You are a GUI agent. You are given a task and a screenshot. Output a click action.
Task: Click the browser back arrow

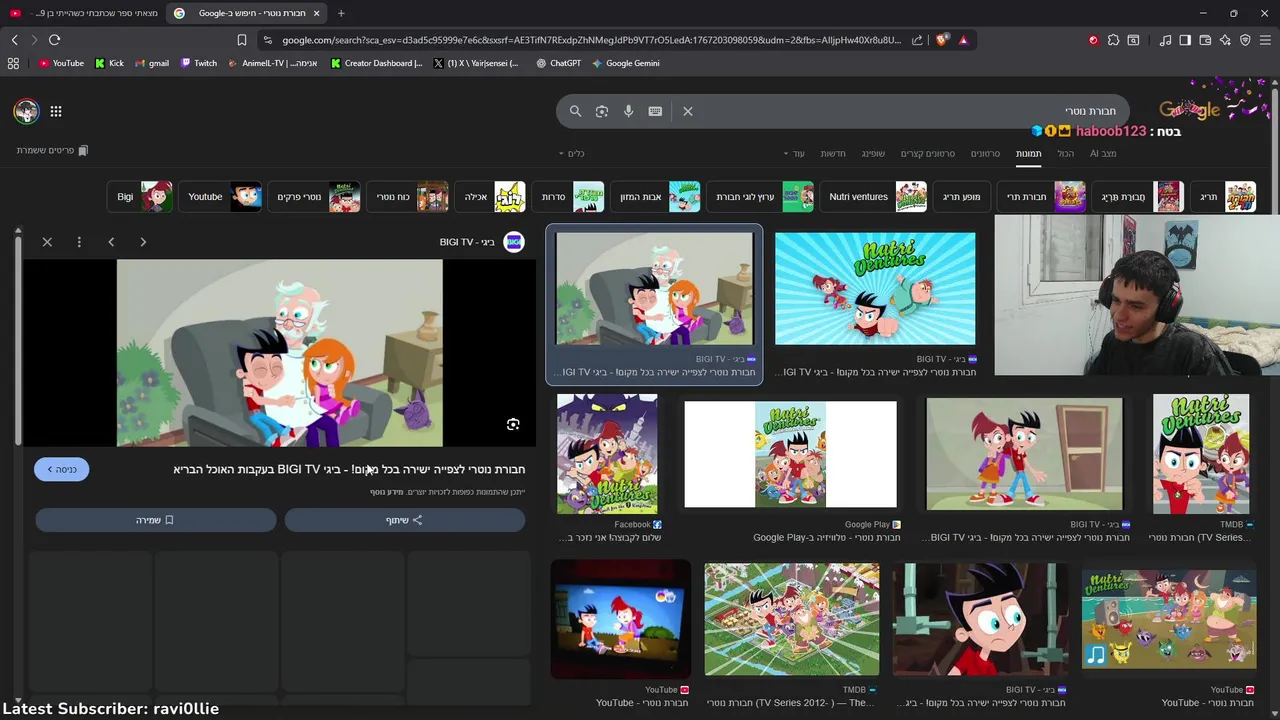[x=14, y=40]
